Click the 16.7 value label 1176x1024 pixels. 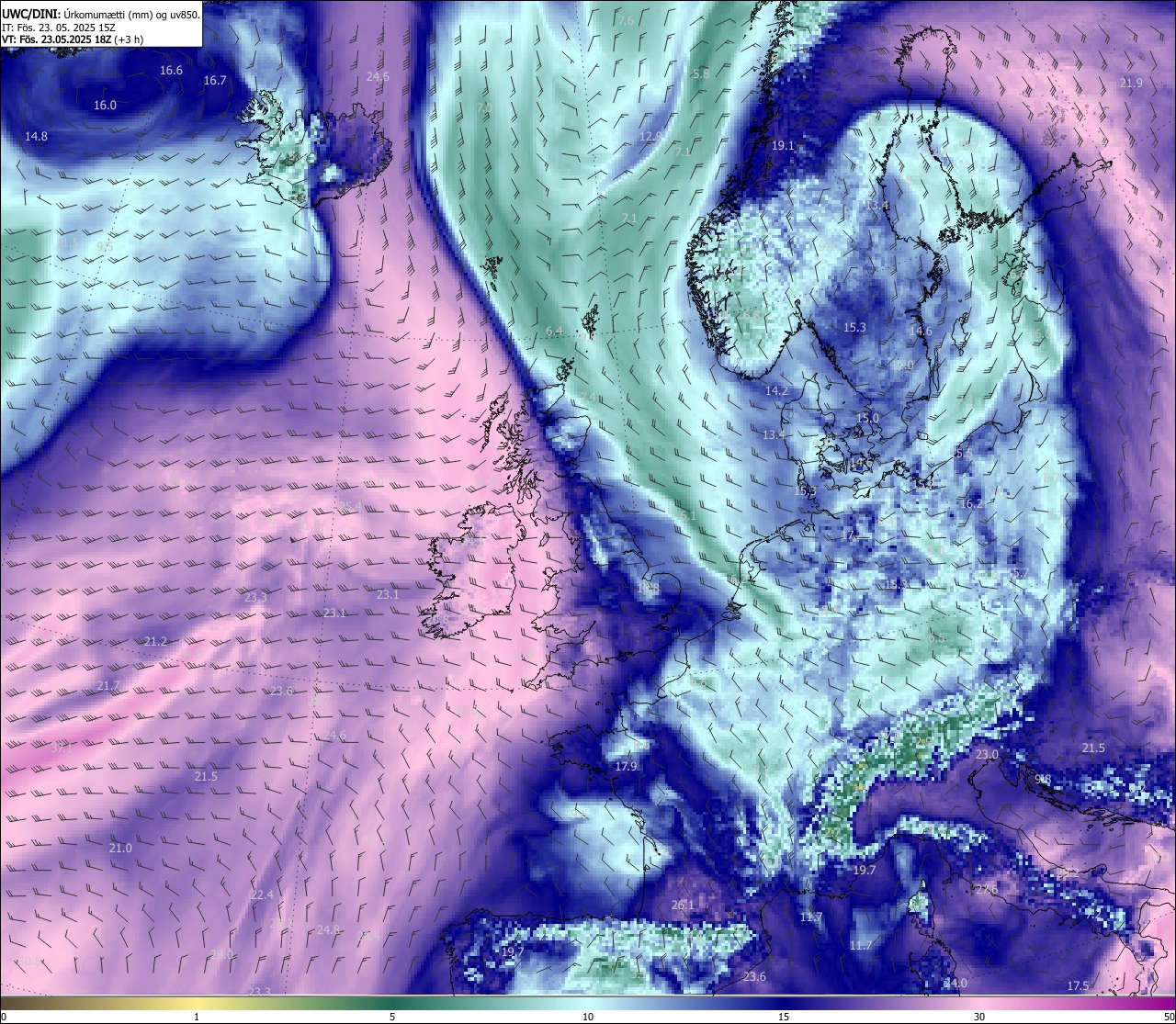tap(215, 81)
